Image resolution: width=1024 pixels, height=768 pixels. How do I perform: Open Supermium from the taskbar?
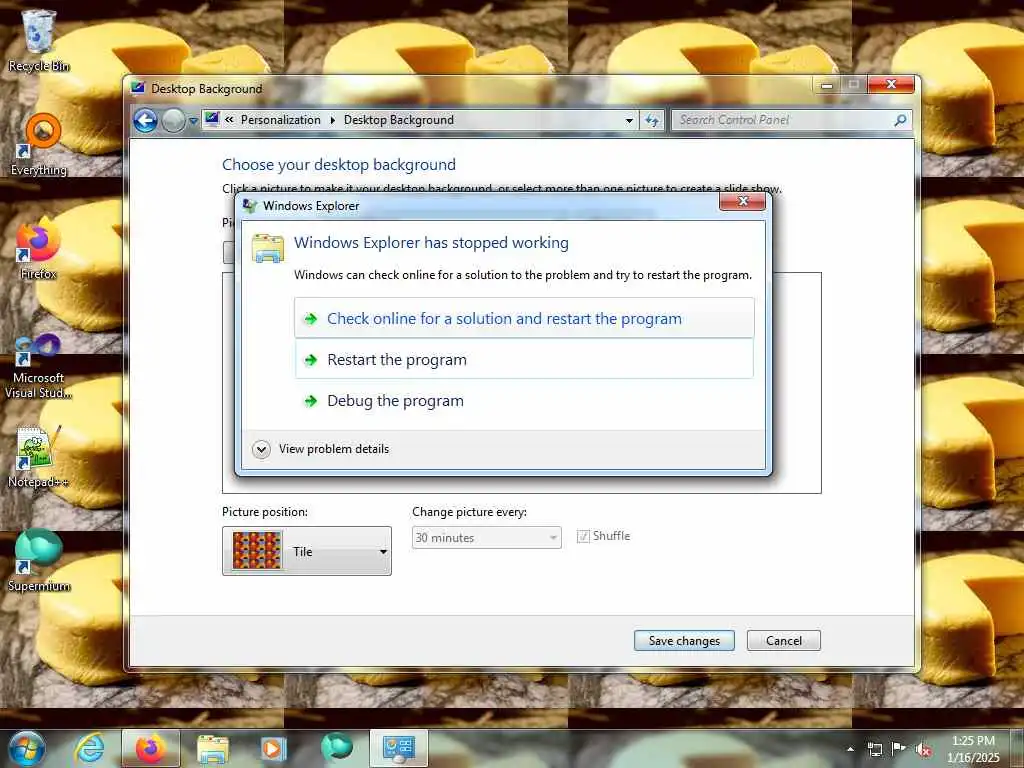[336, 748]
